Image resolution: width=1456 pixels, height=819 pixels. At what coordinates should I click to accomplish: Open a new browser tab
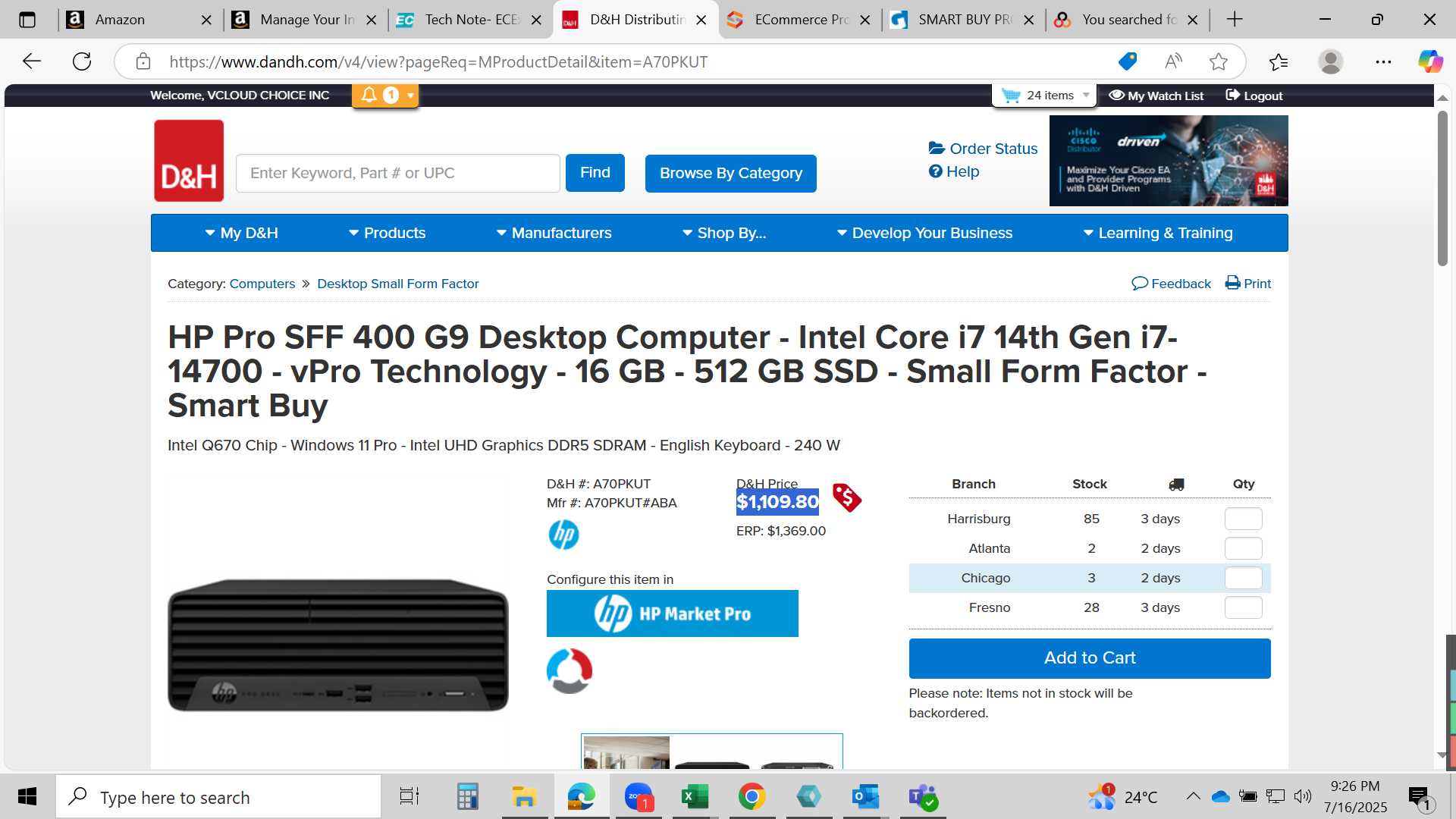pyautogui.click(x=1235, y=20)
